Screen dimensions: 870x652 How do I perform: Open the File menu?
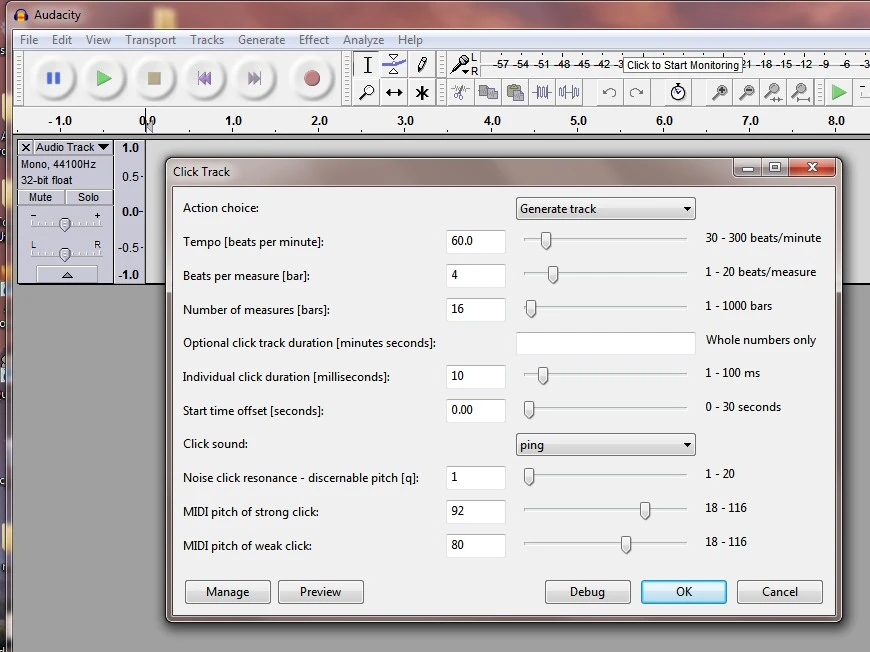(29, 40)
